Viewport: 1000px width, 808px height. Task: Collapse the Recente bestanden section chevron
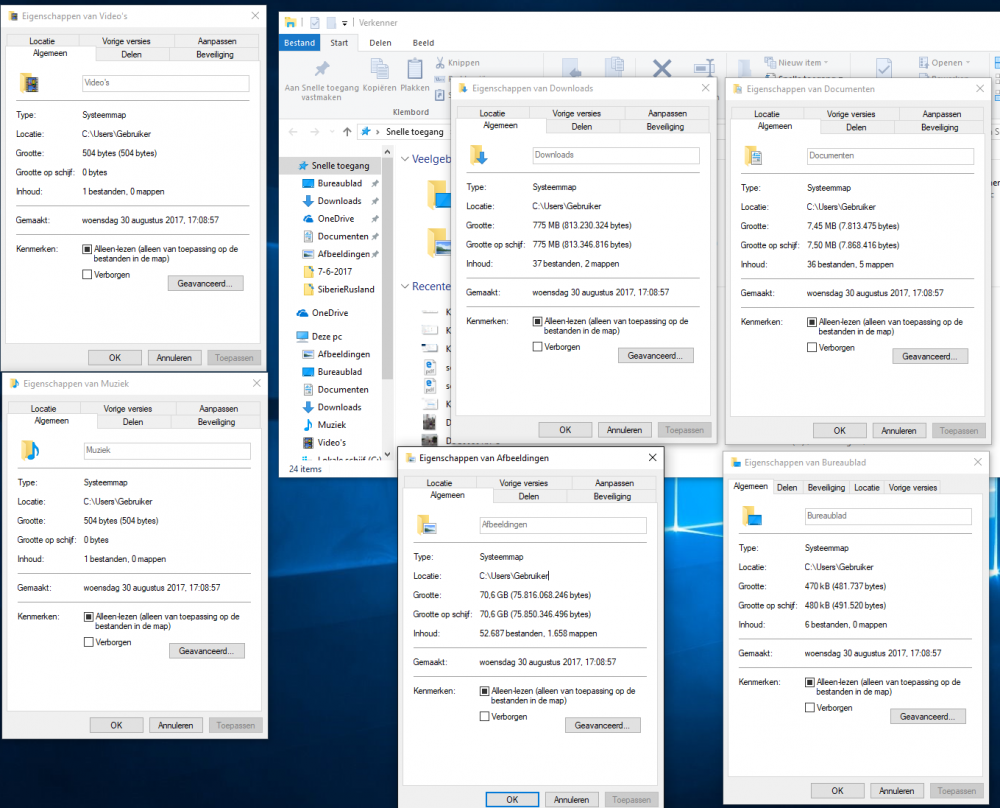click(x=405, y=287)
